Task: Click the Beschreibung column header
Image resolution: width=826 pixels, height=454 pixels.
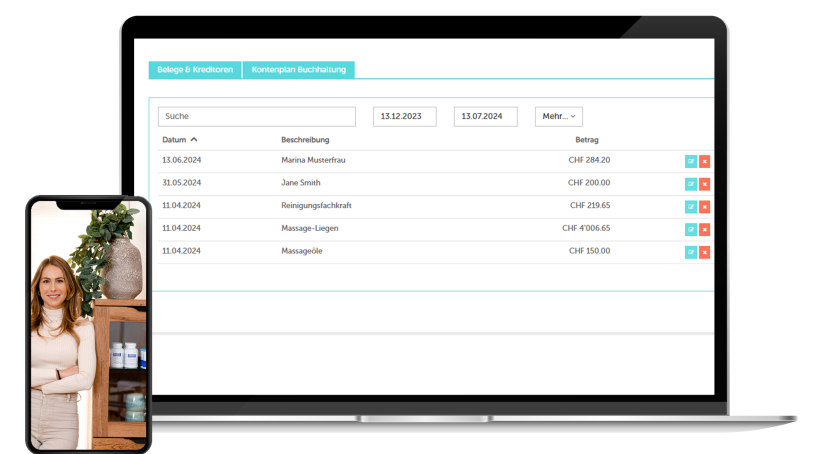Action: coord(305,140)
